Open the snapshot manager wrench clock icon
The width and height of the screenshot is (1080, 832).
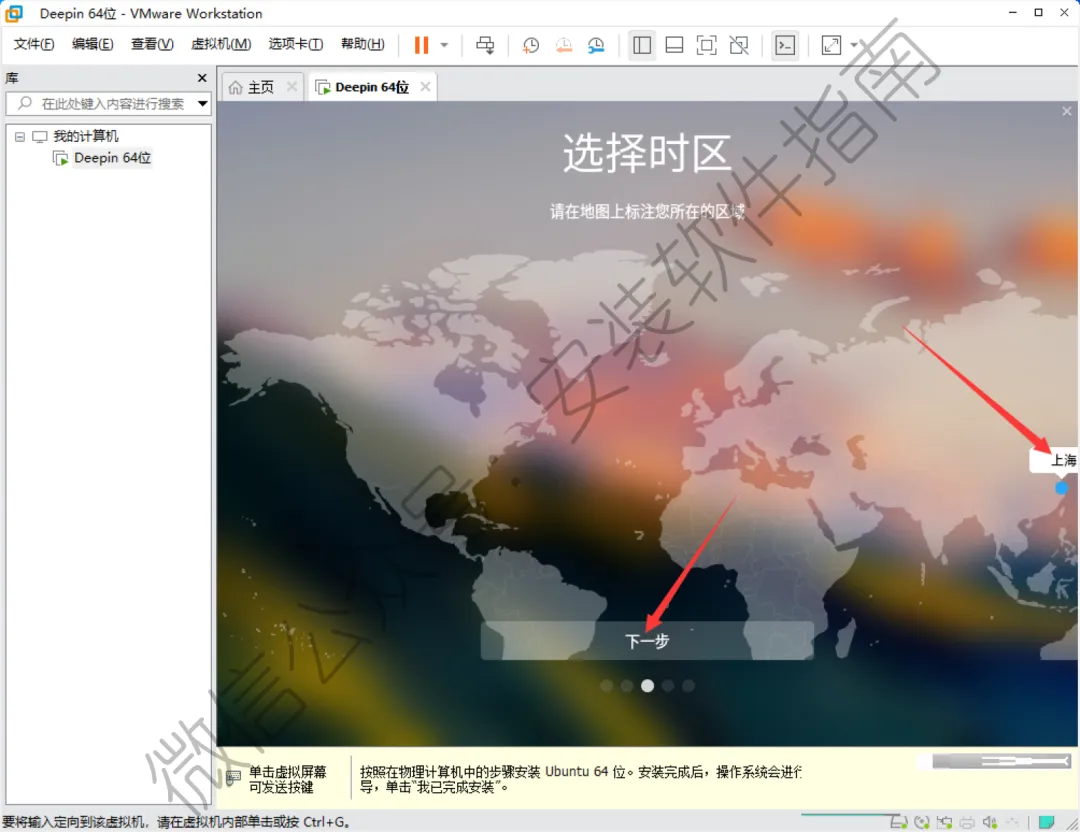point(596,45)
